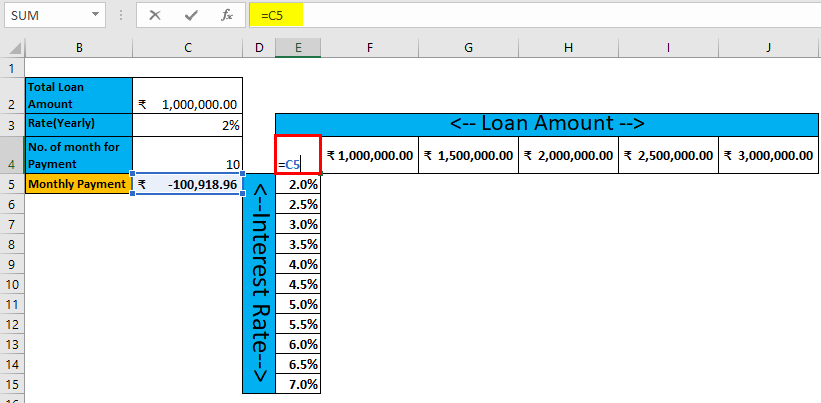Click the 2.0% interest rate cell
Screen dimensions: 821x403
[298, 184]
